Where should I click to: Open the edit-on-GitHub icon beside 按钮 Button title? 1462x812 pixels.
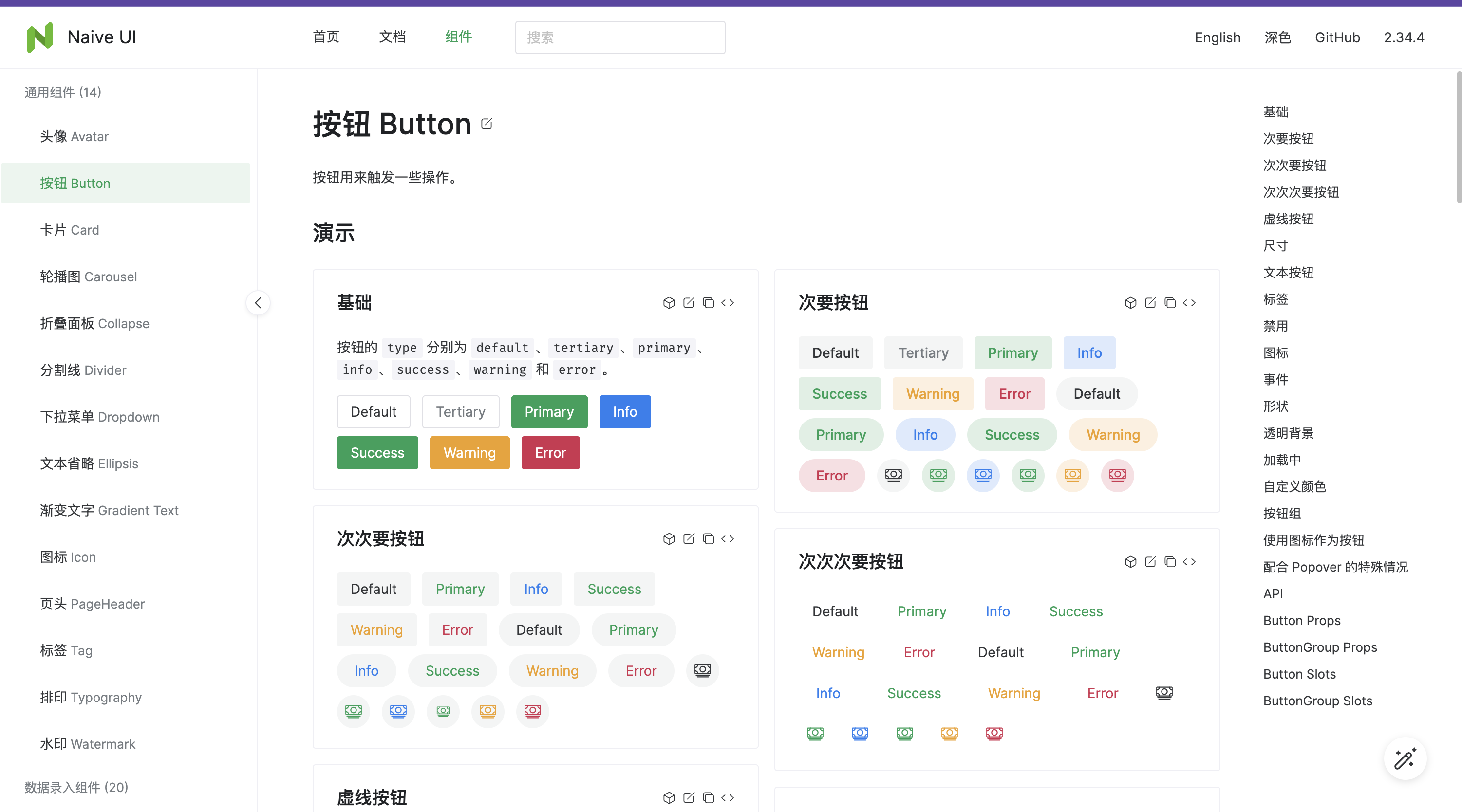point(487,123)
